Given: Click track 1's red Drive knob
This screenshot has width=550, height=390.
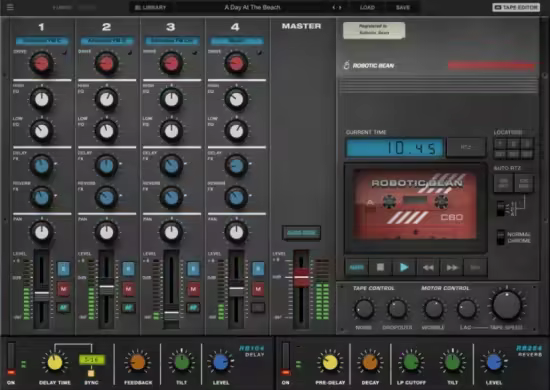Looking at the screenshot, I should (41, 63).
